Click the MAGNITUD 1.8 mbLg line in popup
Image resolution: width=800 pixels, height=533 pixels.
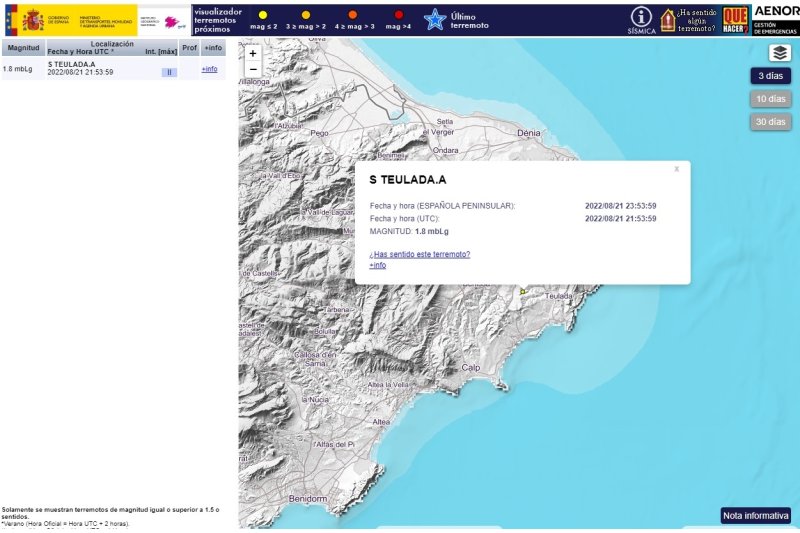(409, 231)
